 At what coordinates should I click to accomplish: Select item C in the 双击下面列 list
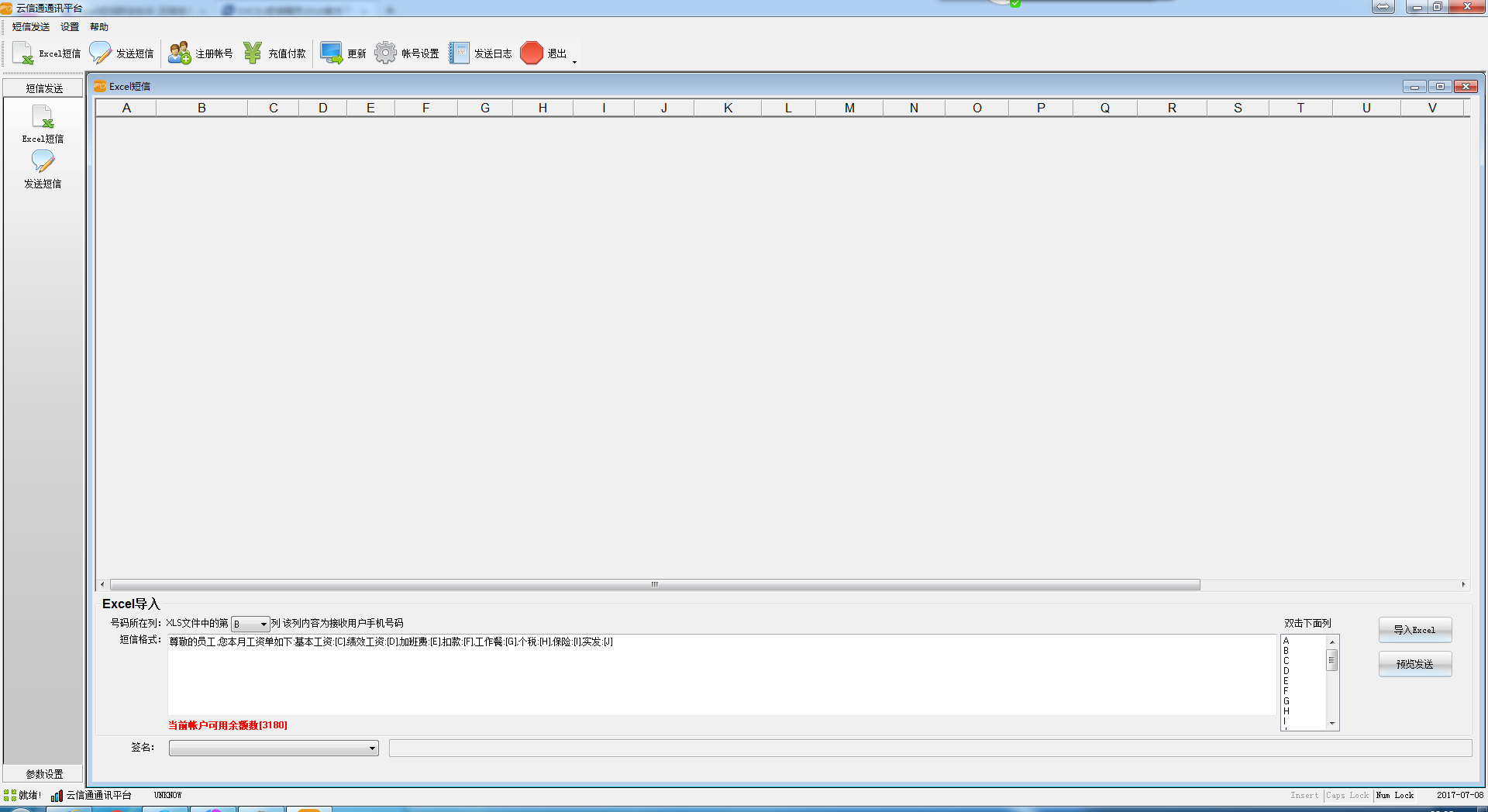click(x=1286, y=661)
